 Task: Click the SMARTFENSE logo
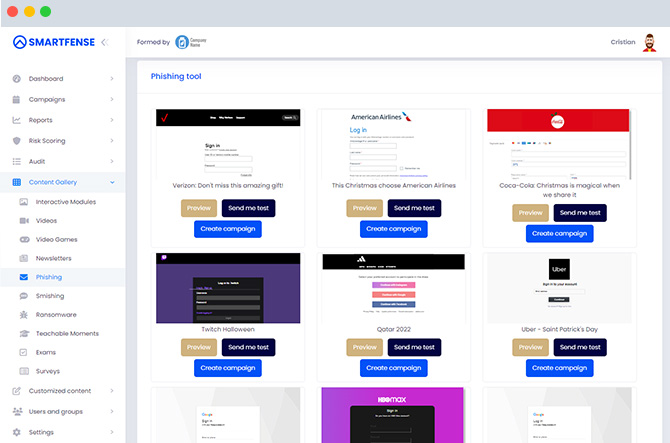tap(54, 42)
